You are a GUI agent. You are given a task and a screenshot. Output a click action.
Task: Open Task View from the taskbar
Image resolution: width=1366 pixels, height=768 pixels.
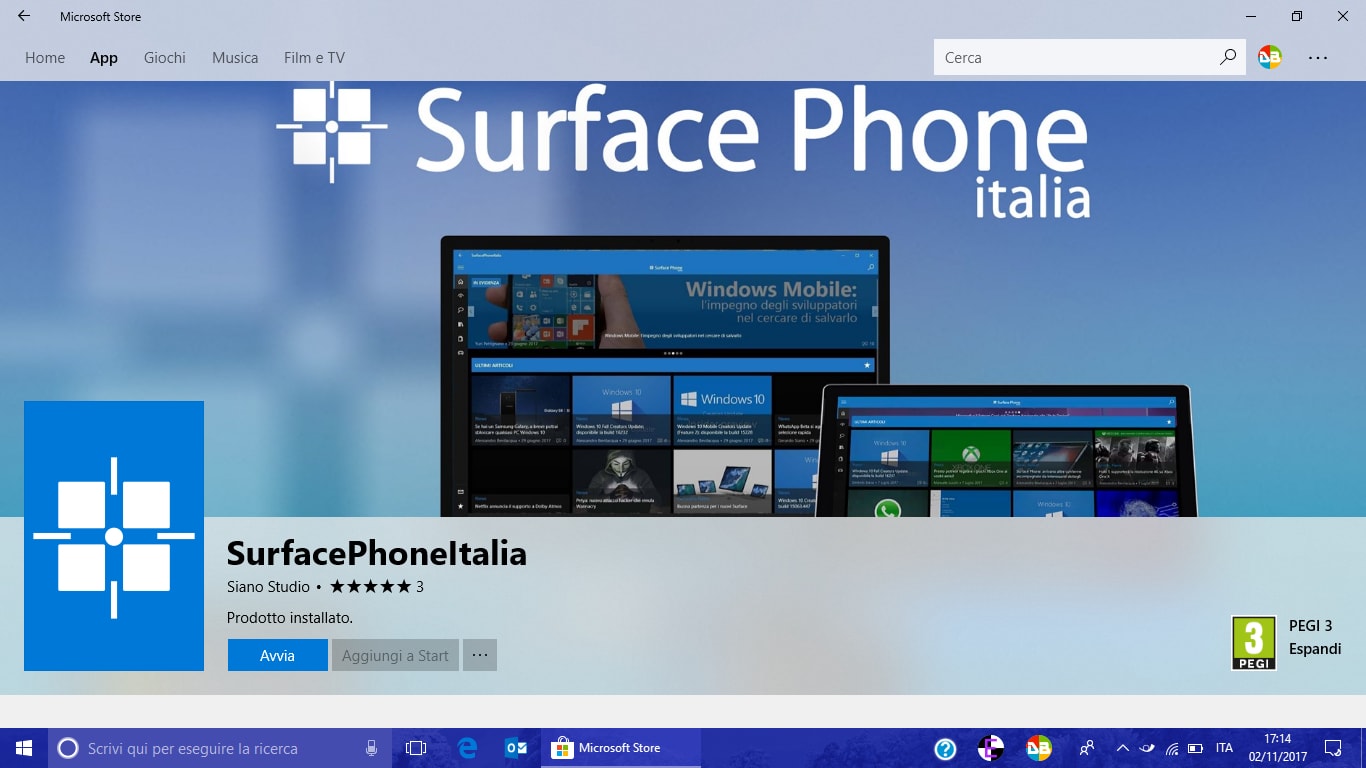[416, 747]
